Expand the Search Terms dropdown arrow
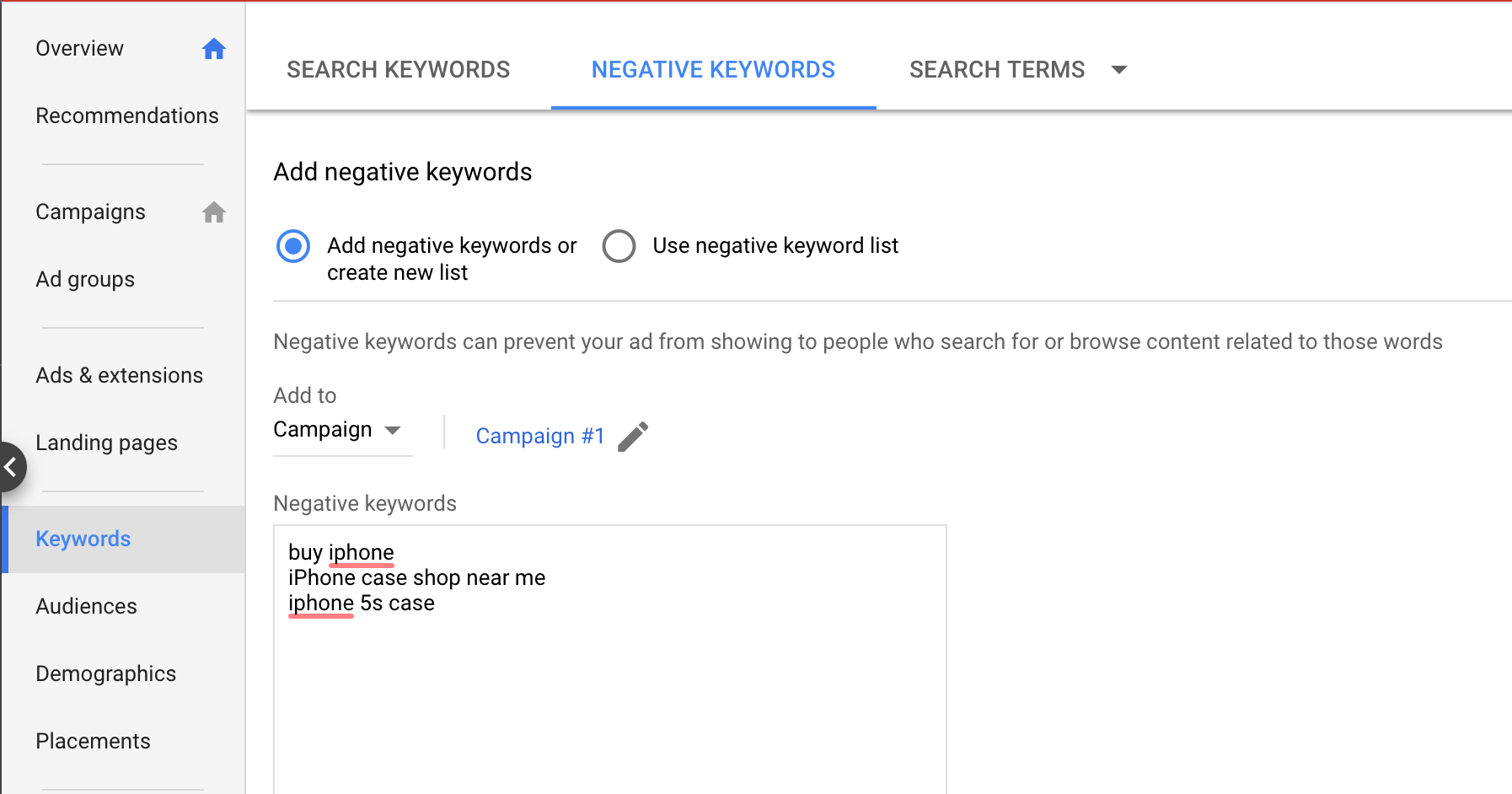The image size is (1512, 794). pos(1119,70)
